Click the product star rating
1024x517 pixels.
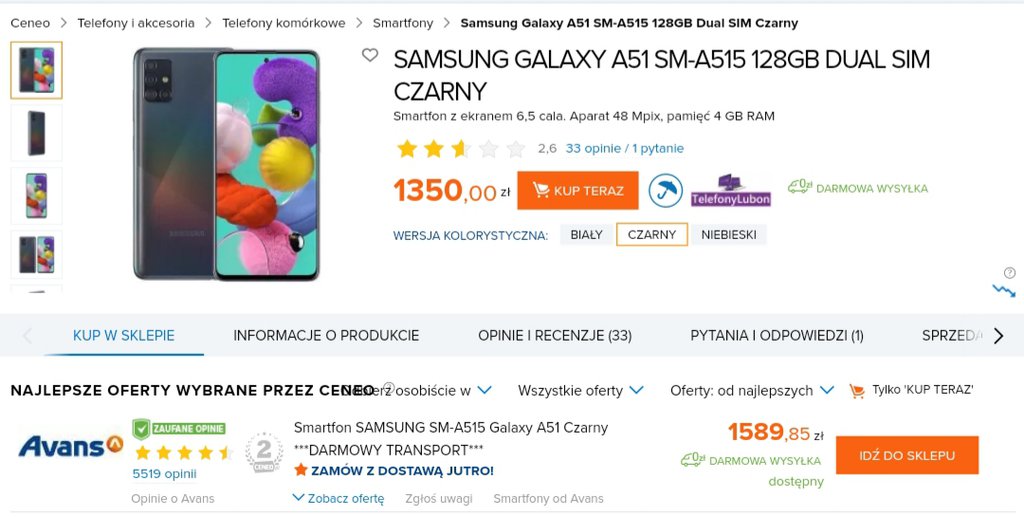(x=461, y=149)
